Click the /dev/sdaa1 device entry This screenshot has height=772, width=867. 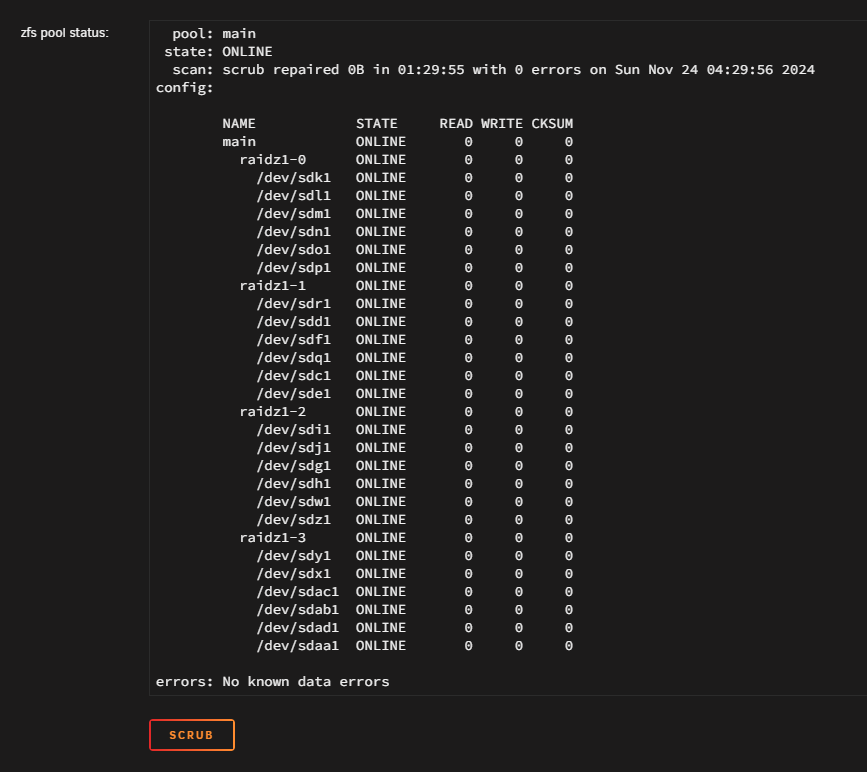pos(297,646)
